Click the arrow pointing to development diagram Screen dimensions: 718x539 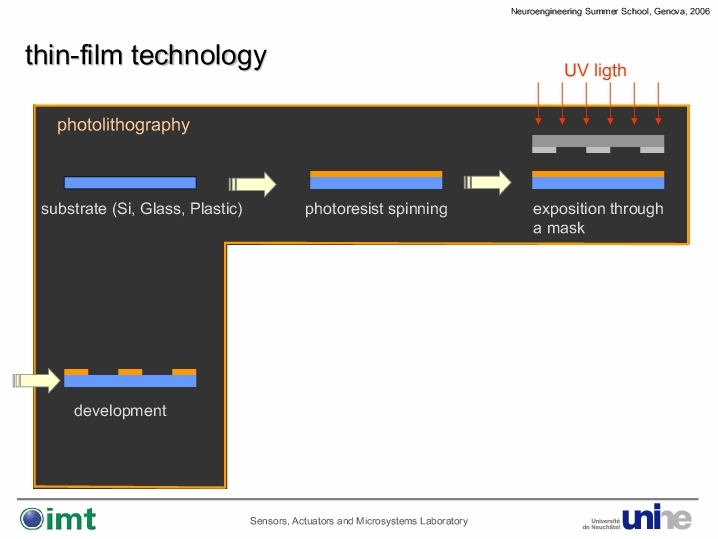pos(36,381)
